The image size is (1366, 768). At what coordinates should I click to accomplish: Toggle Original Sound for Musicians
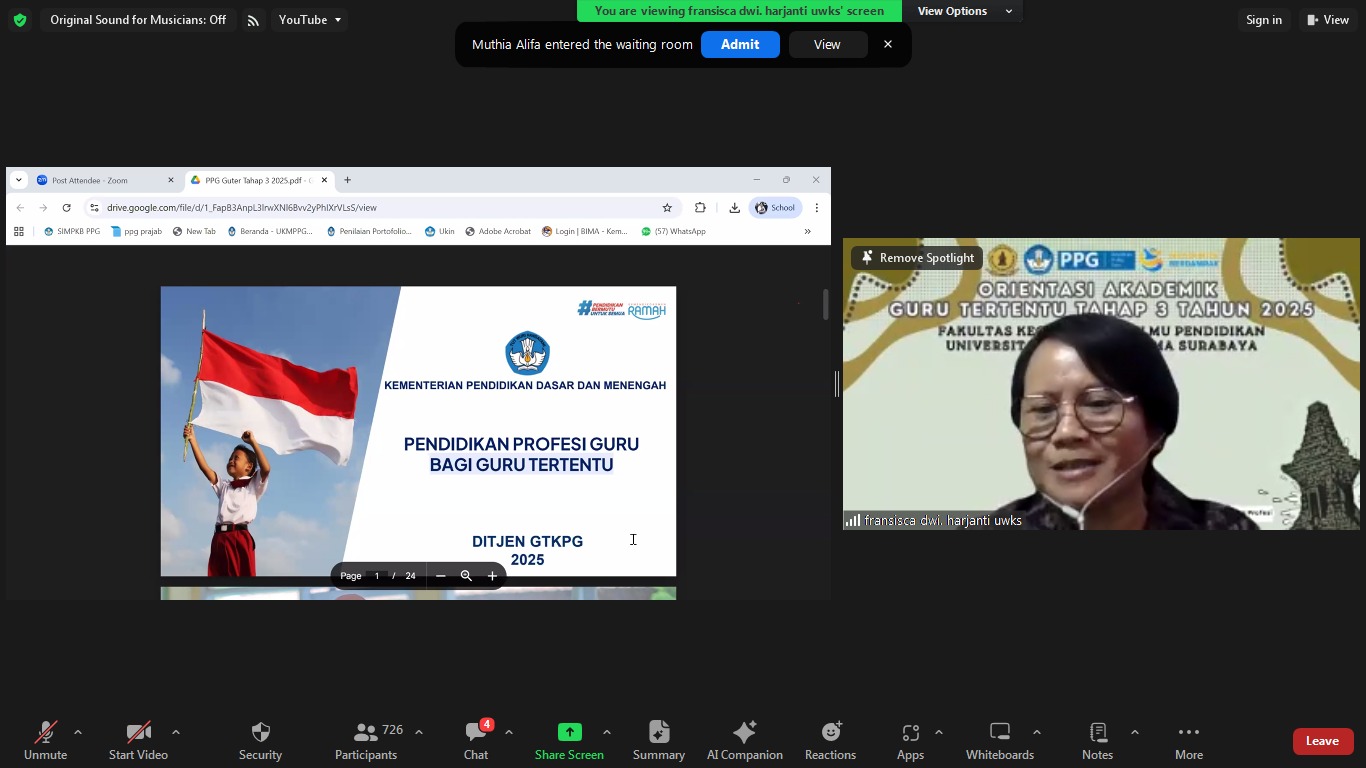[138, 20]
